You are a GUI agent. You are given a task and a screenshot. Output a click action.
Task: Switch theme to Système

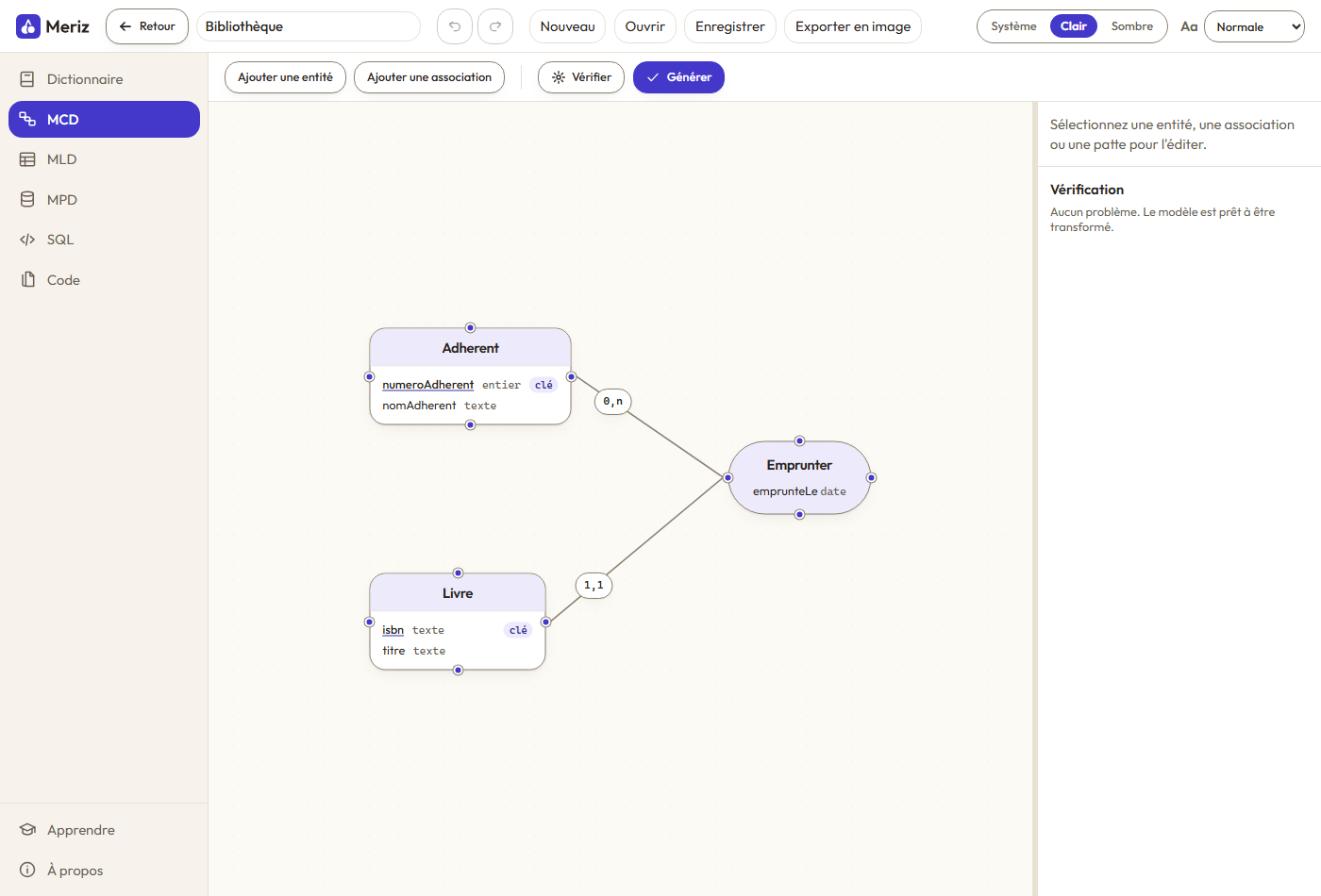(x=1013, y=26)
